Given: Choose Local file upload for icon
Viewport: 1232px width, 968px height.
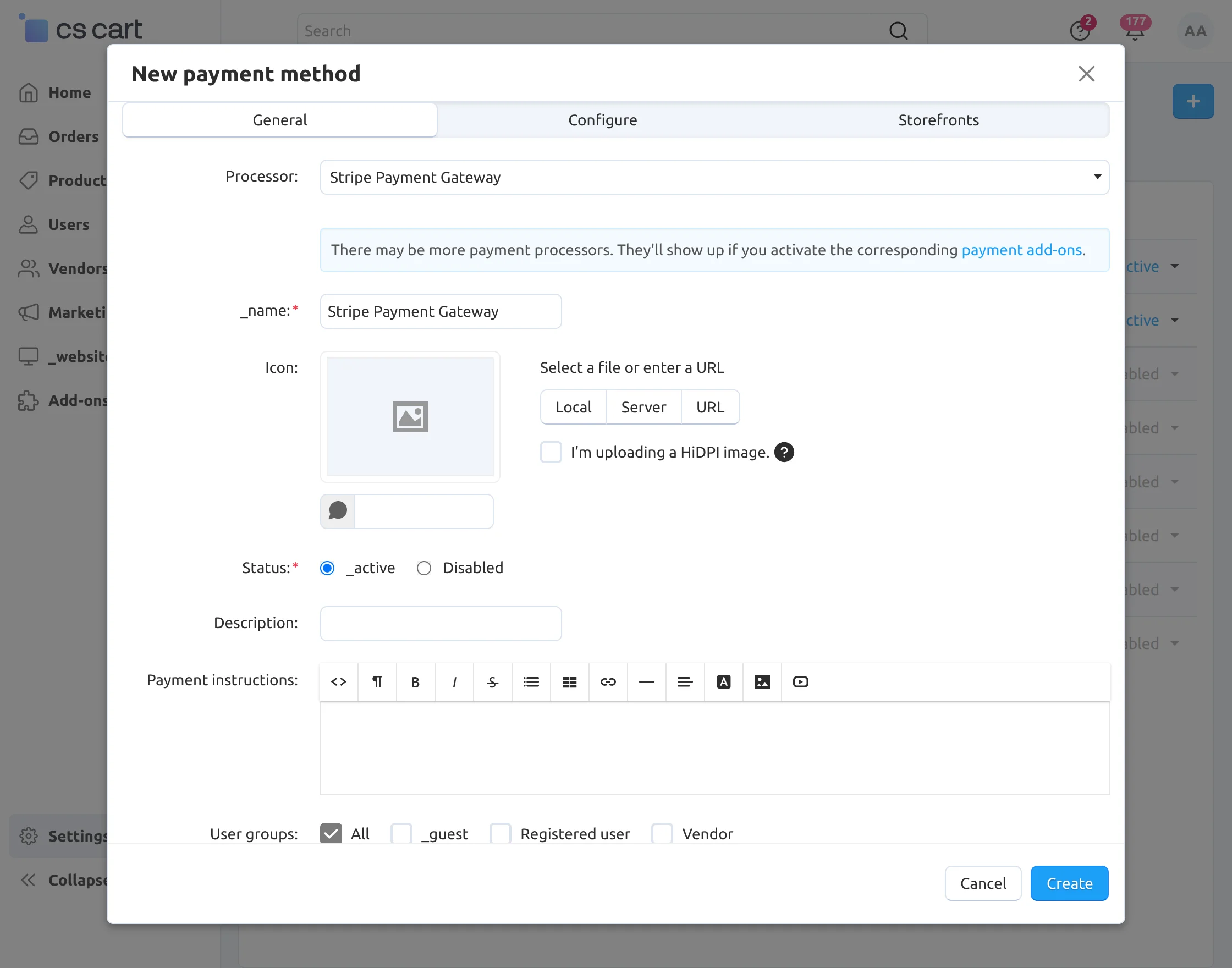Looking at the screenshot, I should point(574,407).
